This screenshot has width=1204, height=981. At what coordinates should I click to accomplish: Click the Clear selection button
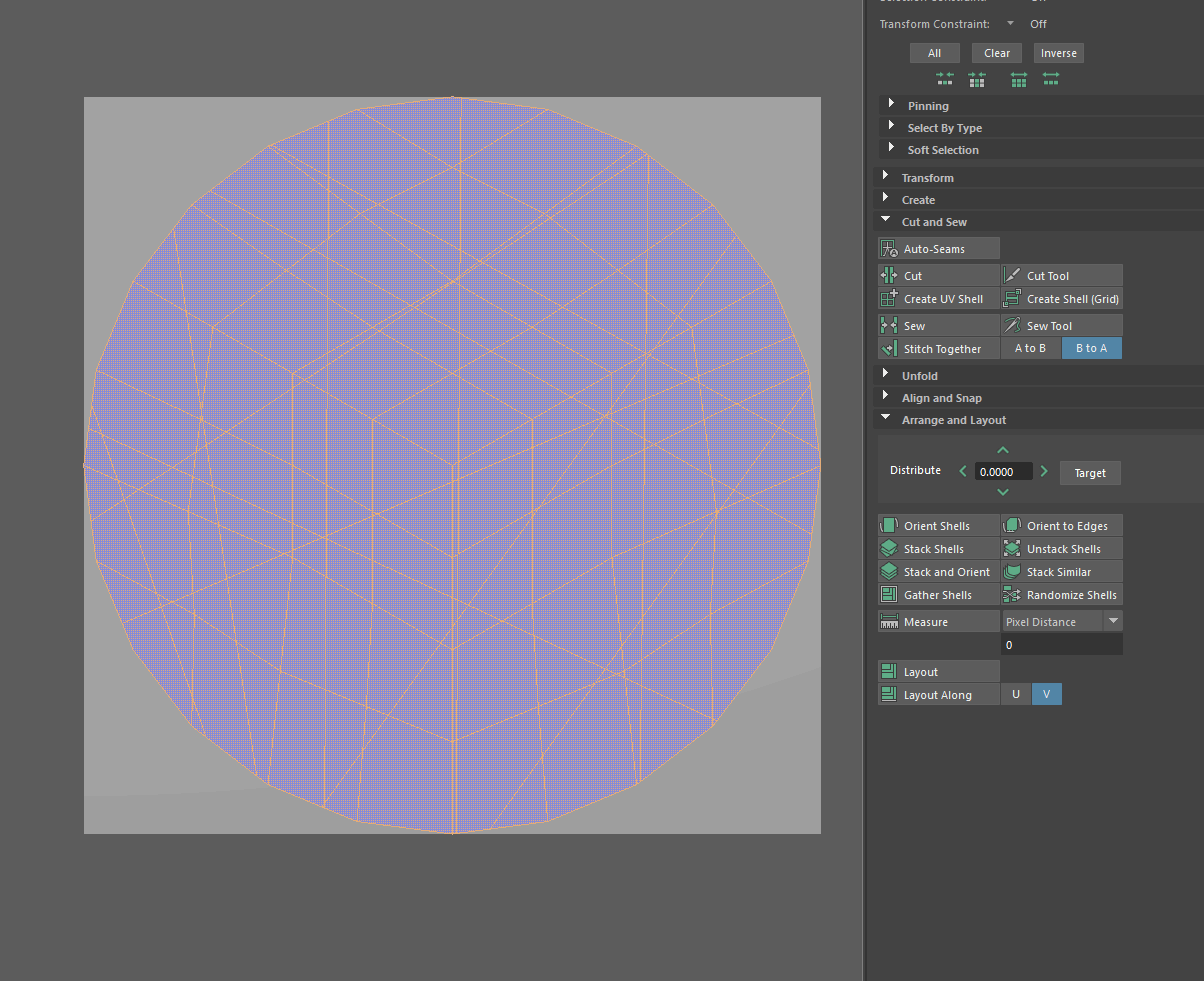pyautogui.click(x=997, y=53)
